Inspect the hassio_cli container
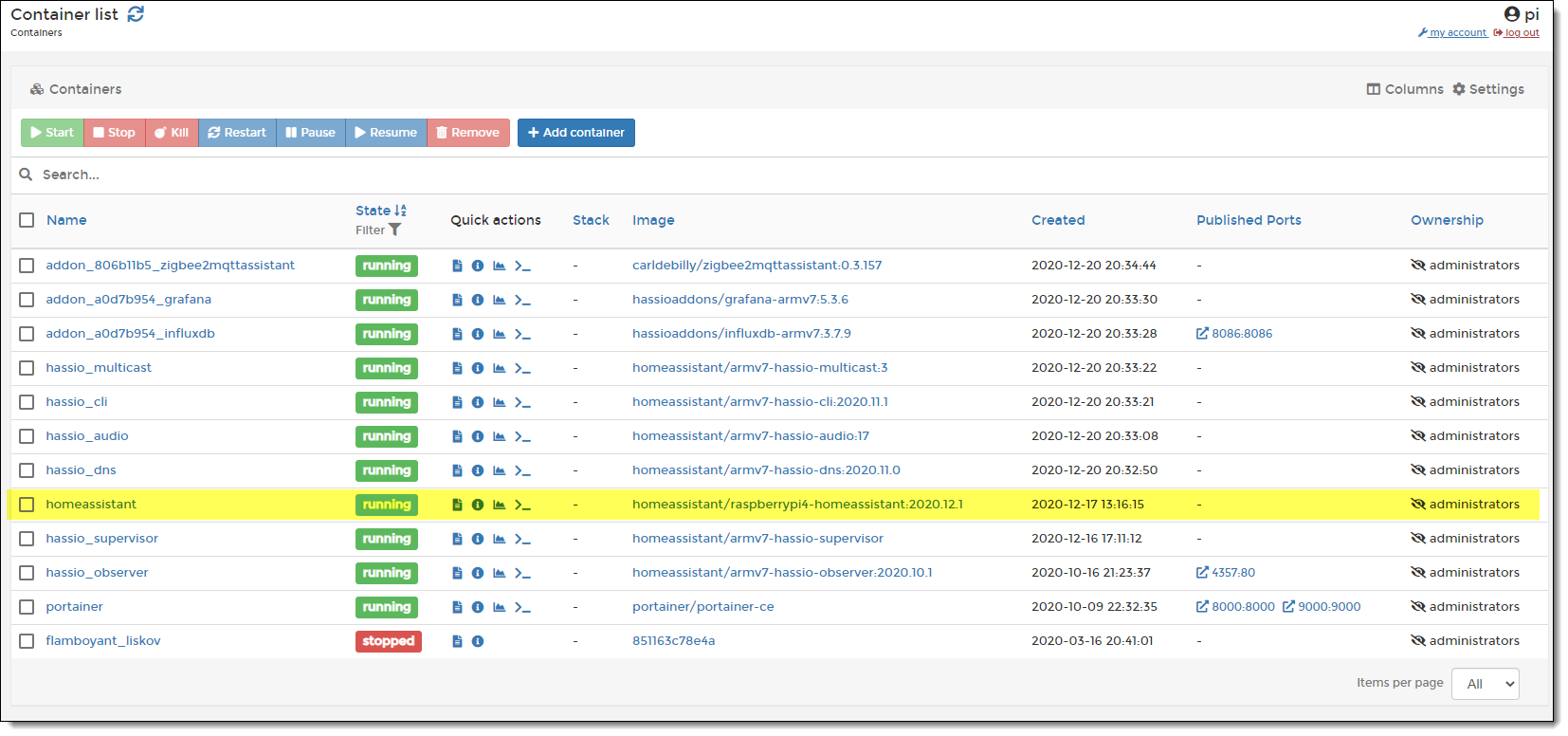The height and width of the screenshot is (736, 1568). click(x=478, y=402)
